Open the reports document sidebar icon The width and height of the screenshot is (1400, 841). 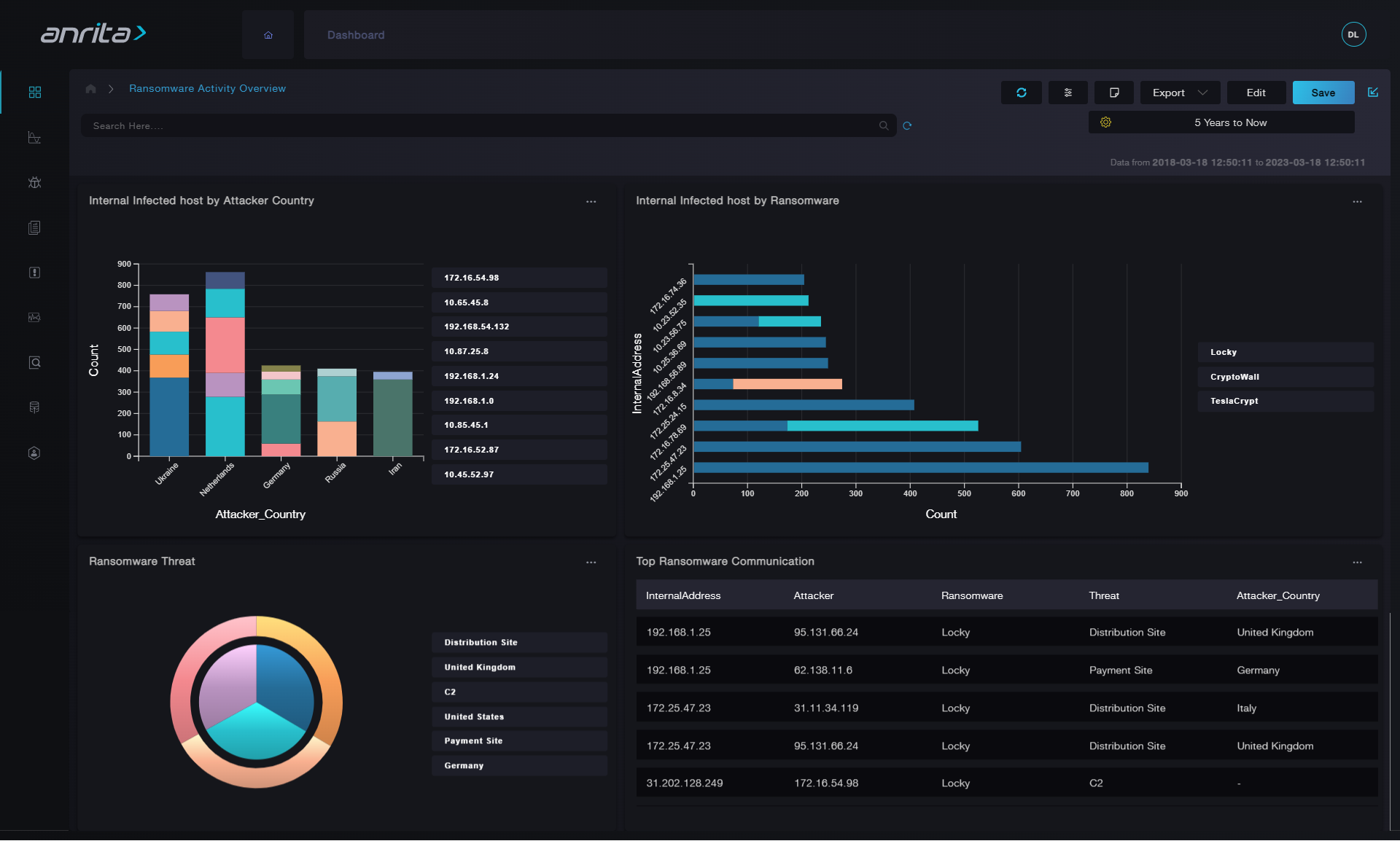(x=34, y=227)
